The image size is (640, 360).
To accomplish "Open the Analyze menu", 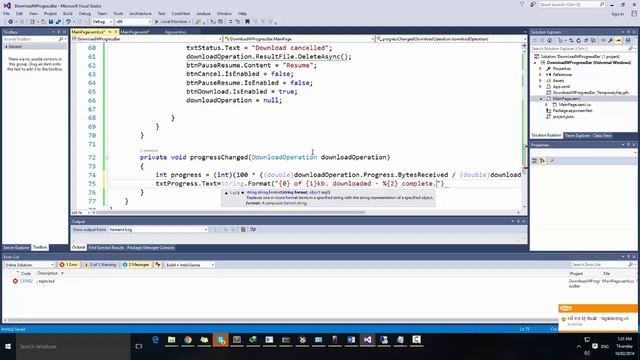I will 203,13.
